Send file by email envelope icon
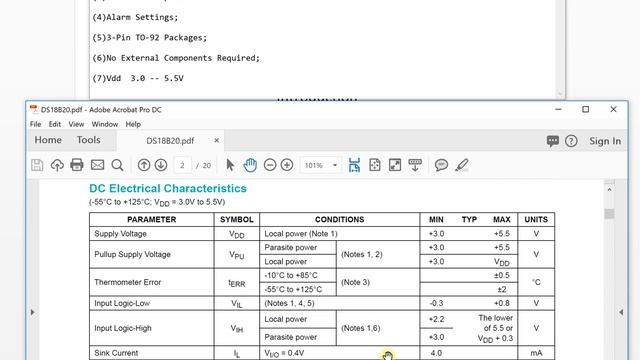640x360 pixels. point(97,165)
